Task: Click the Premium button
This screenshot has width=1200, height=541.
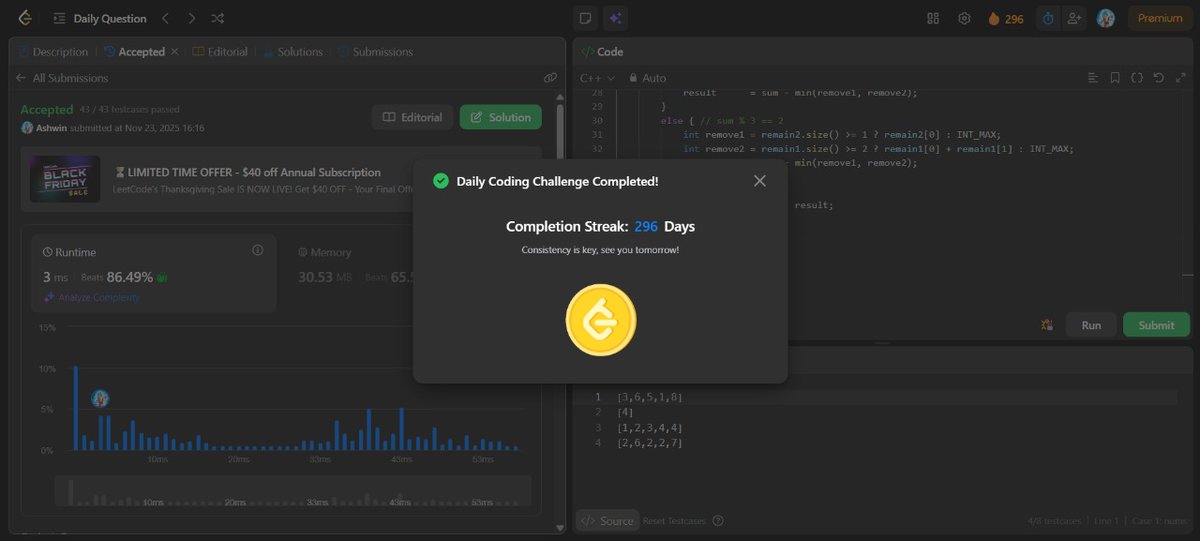Action: (1160, 18)
